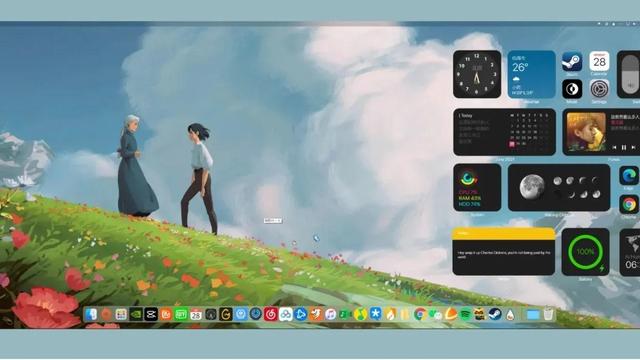The width and height of the screenshot is (640, 360).
Task: Open the world map clock widget
Action: [630, 252]
